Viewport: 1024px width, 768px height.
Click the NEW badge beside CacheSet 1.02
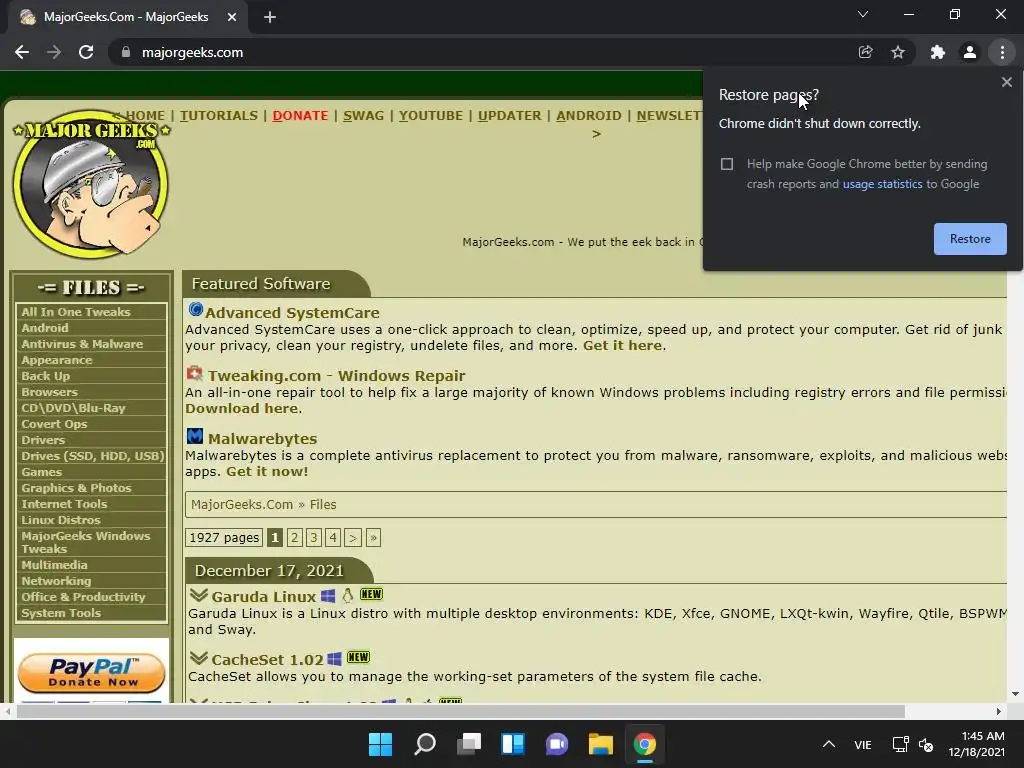click(x=359, y=657)
